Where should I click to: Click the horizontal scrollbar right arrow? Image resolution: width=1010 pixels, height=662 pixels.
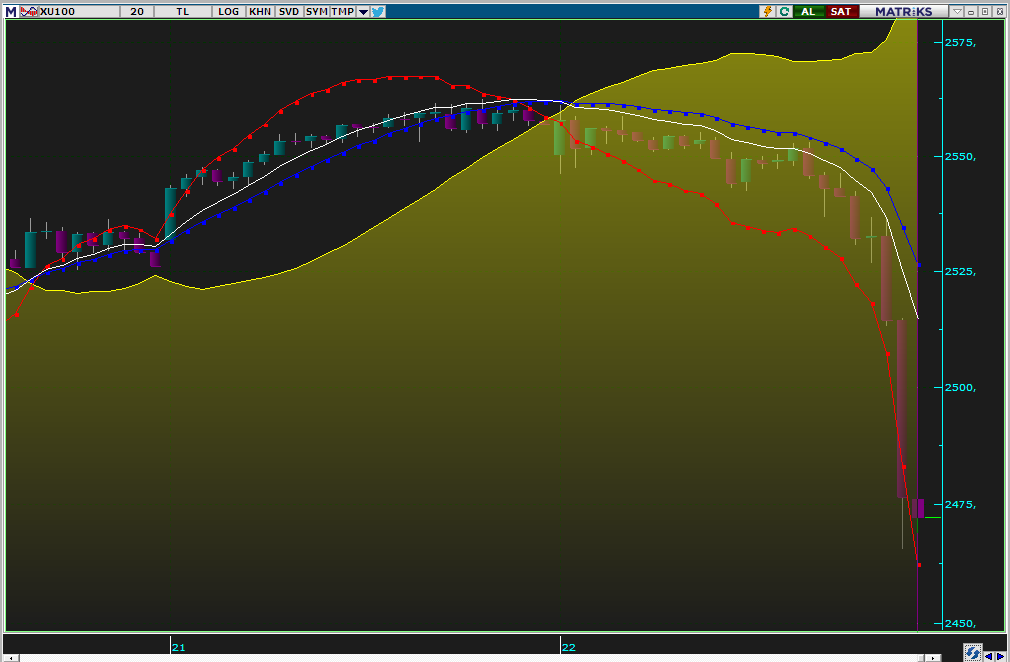934,658
